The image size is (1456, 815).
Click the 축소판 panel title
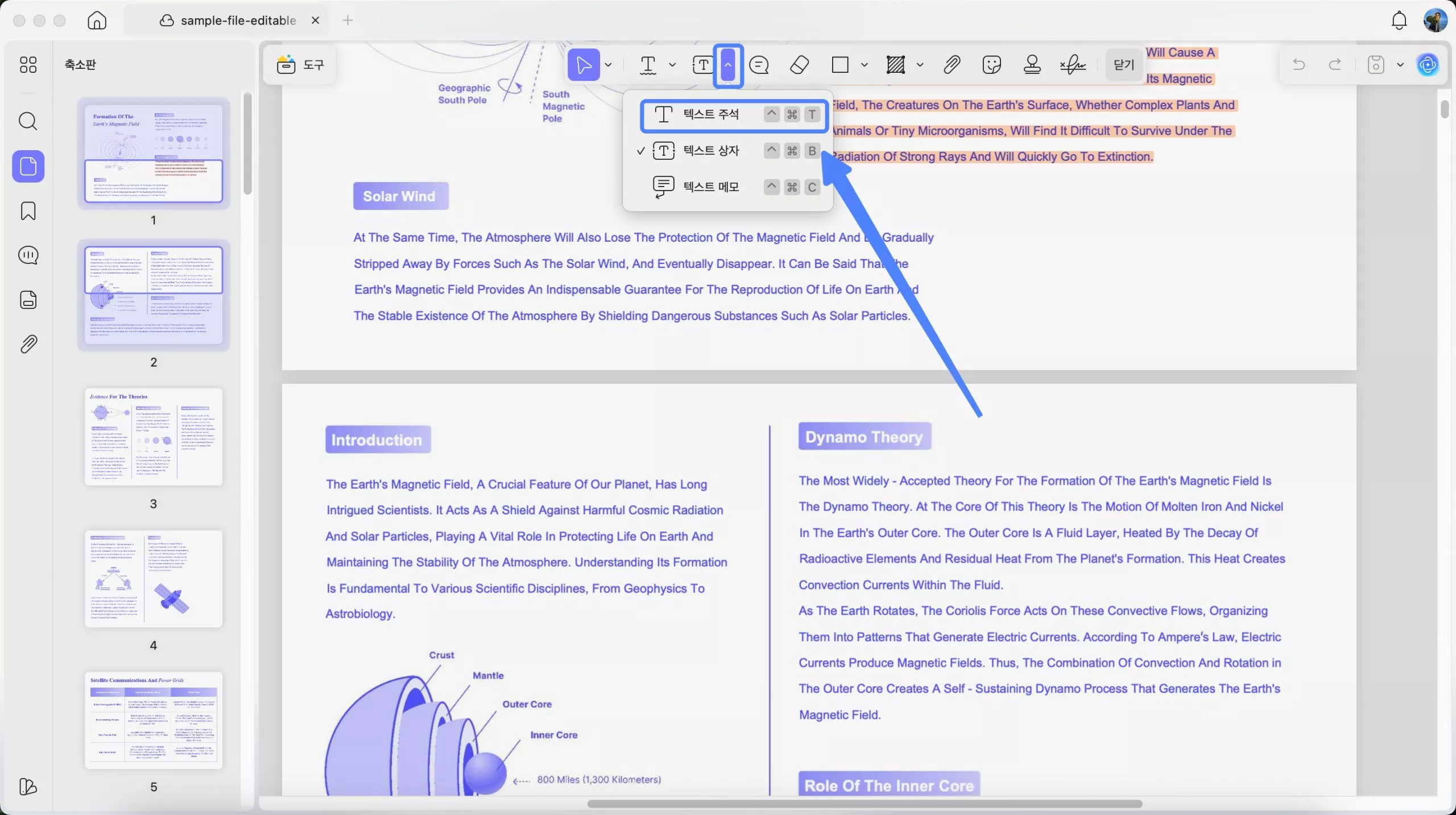[x=80, y=65]
